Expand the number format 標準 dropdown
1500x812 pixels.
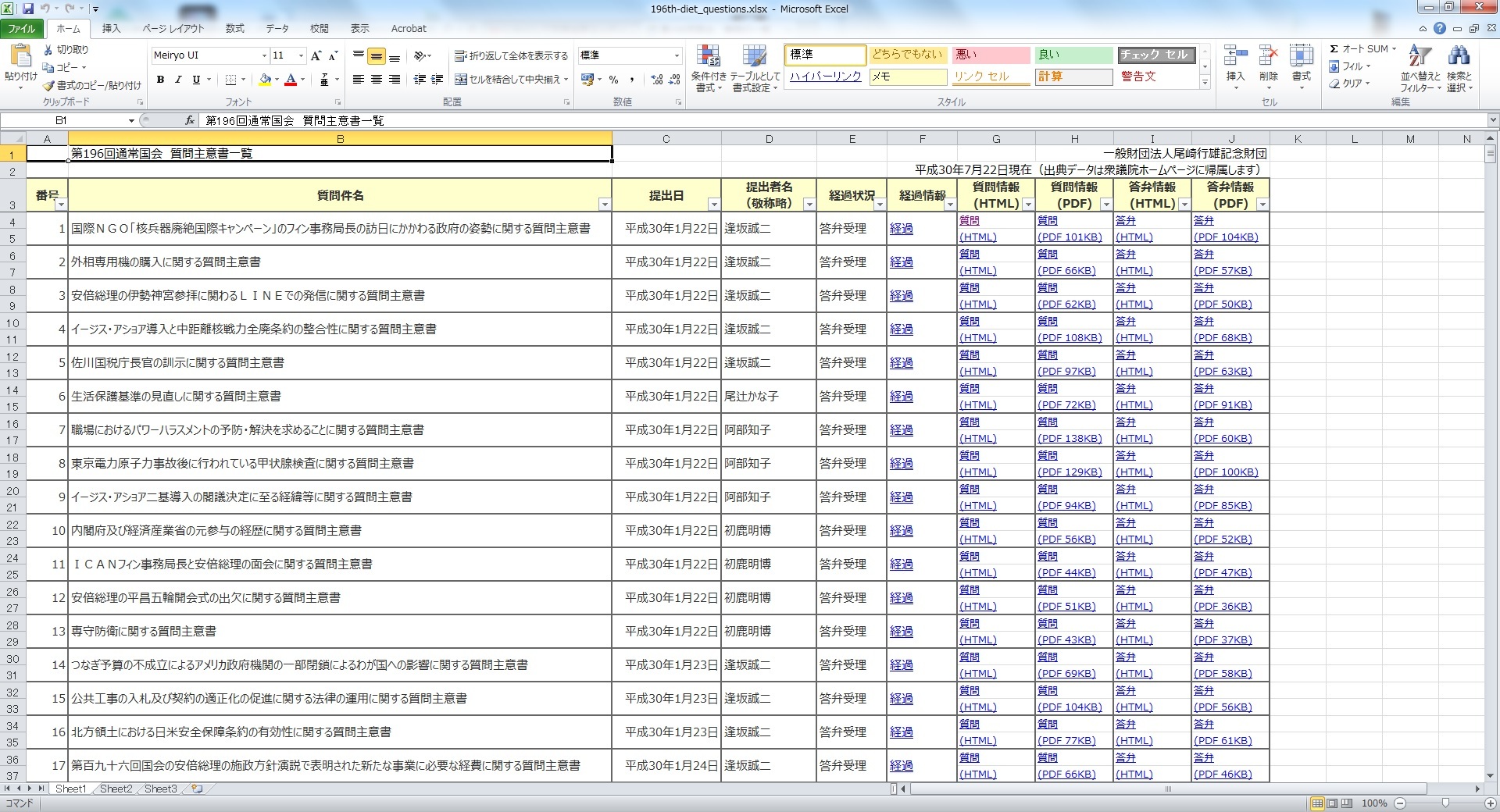tap(677, 56)
